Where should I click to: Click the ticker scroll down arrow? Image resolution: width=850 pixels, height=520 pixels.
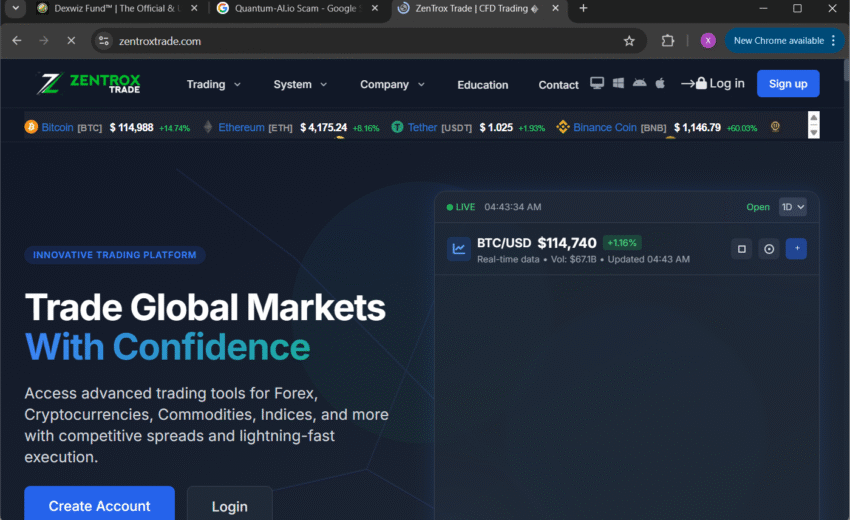[x=813, y=132]
